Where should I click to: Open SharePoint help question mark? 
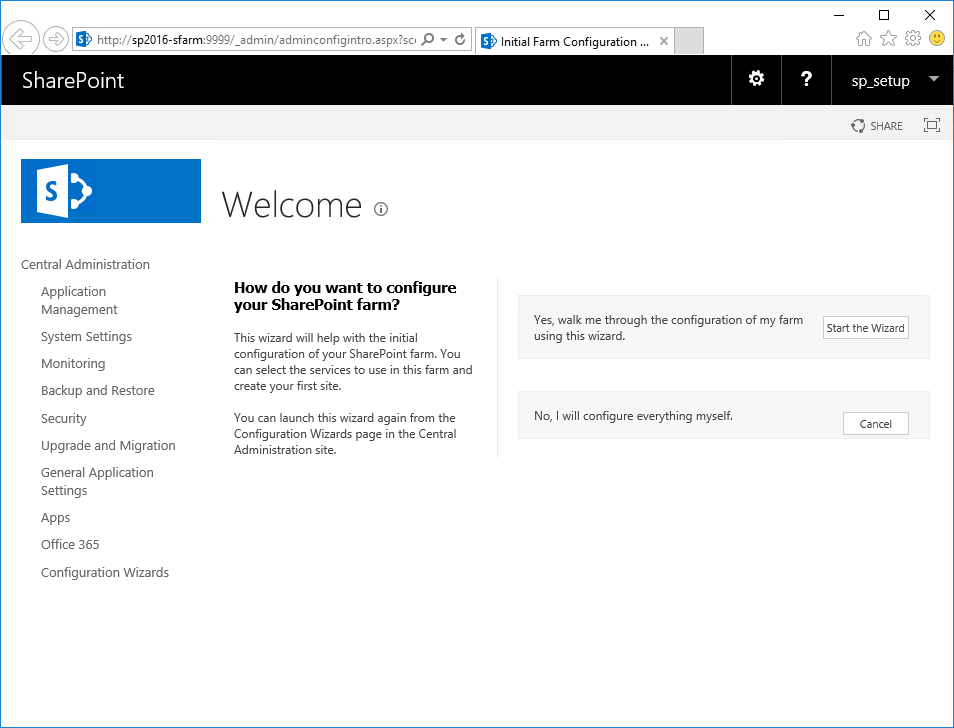coord(806,79)
